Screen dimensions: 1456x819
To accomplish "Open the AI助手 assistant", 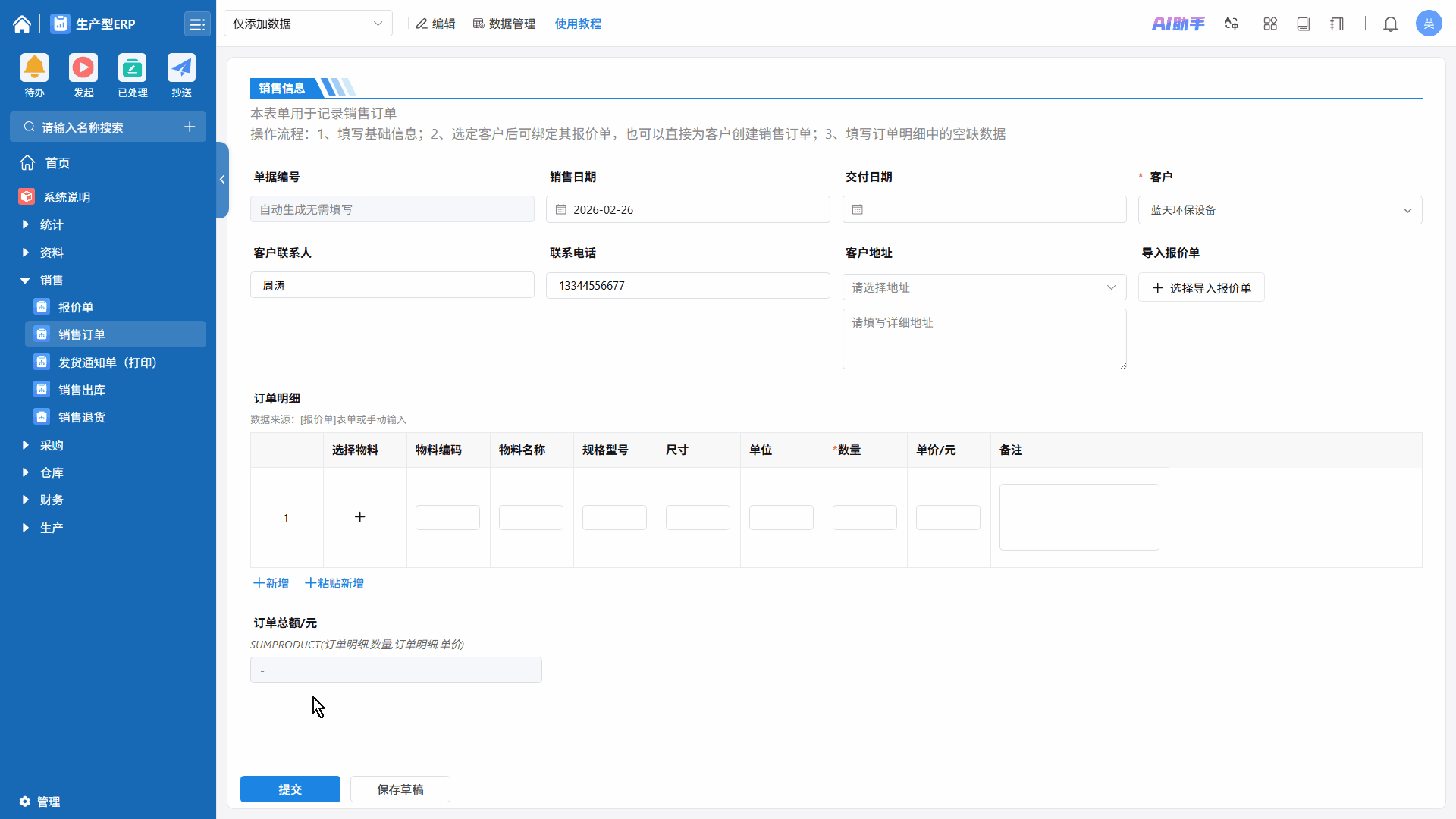I will pyautogui.click(x=1178, y=24).
